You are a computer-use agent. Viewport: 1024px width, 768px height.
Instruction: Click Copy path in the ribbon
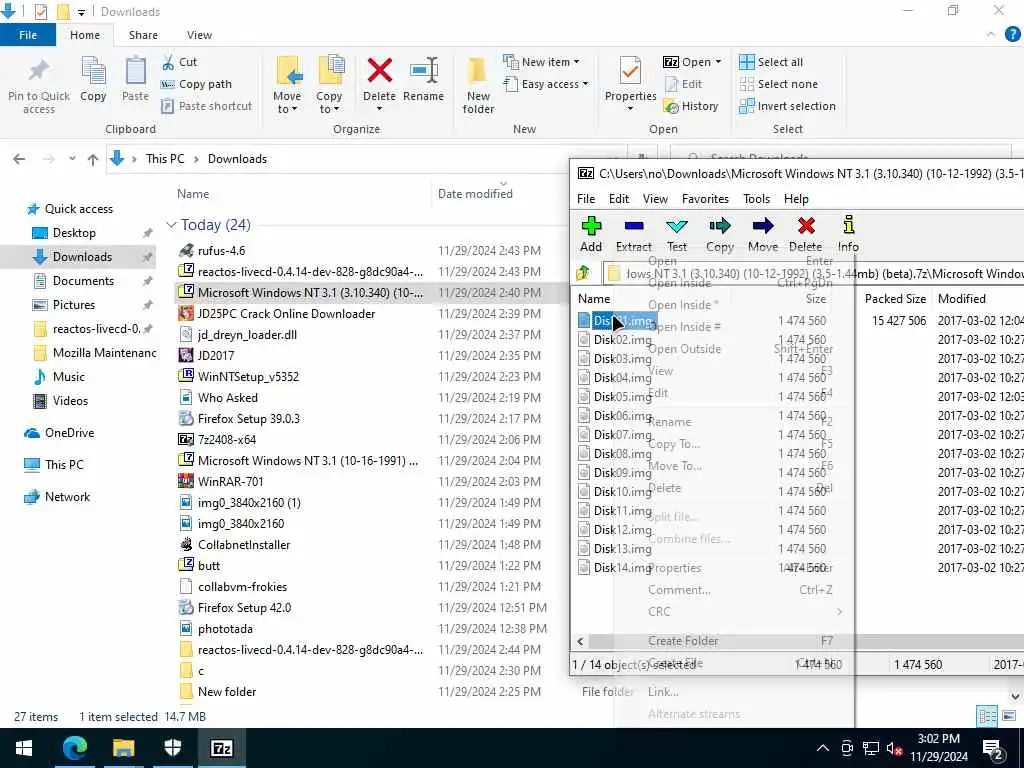click(x=197, y=84)
